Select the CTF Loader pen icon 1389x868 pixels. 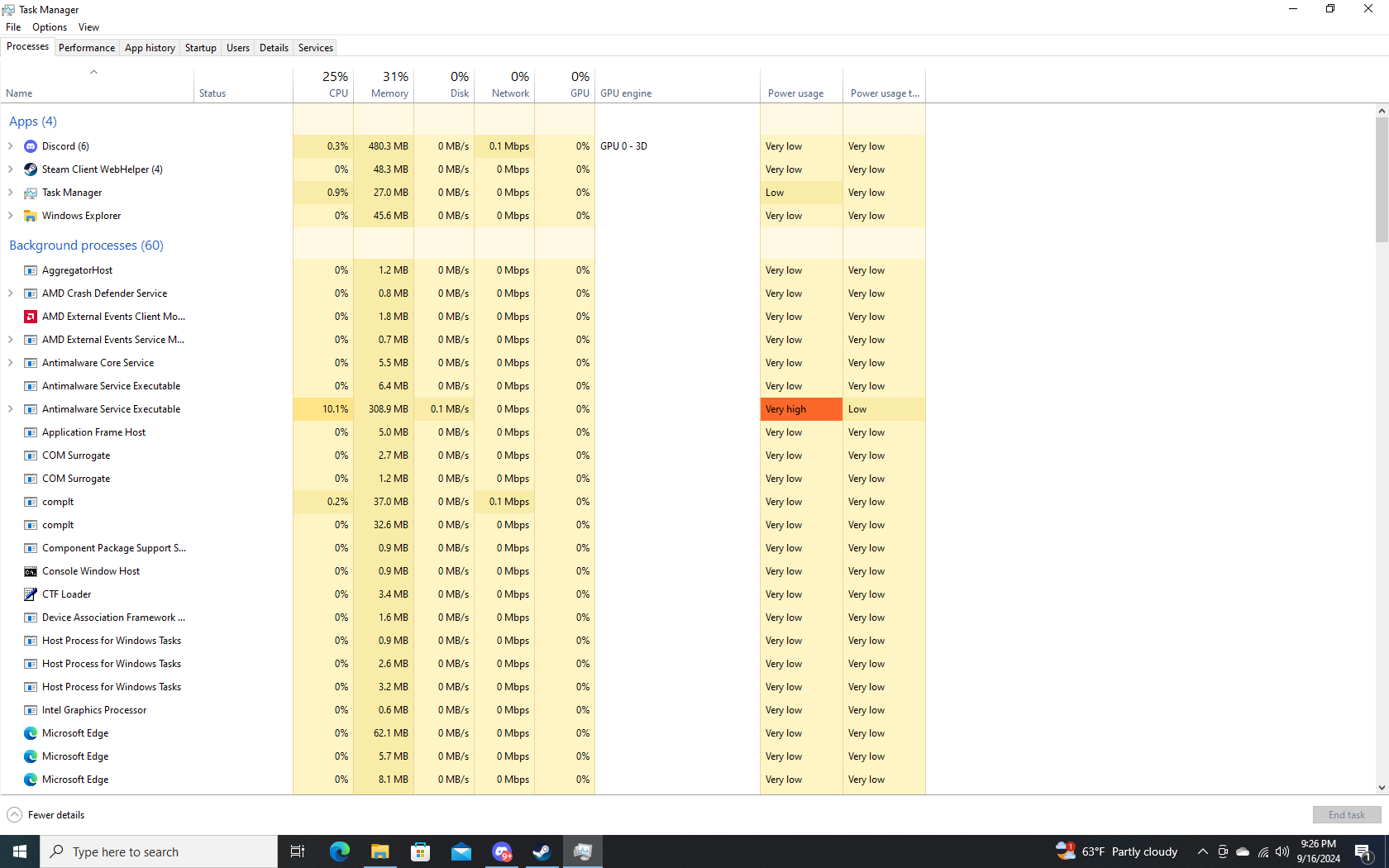click(31, 594)
